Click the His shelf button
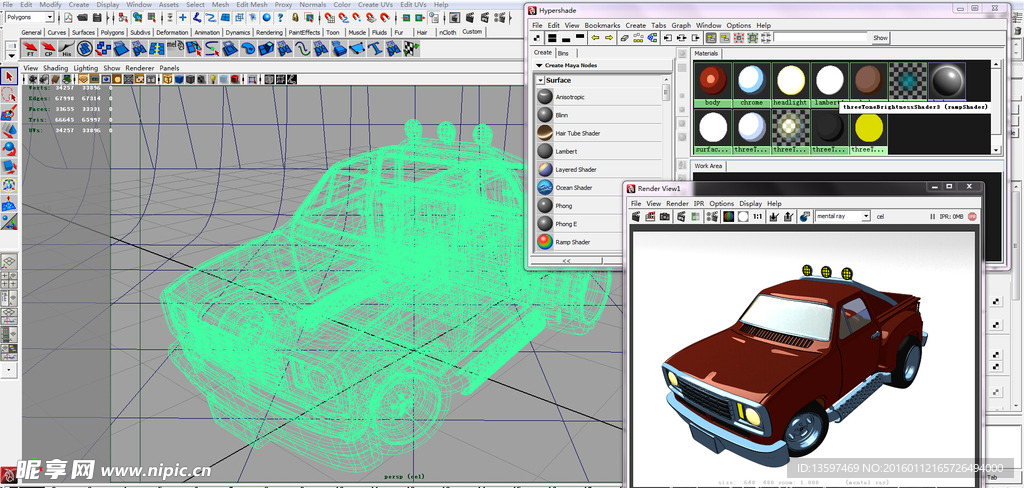 (x=67, y=48)
